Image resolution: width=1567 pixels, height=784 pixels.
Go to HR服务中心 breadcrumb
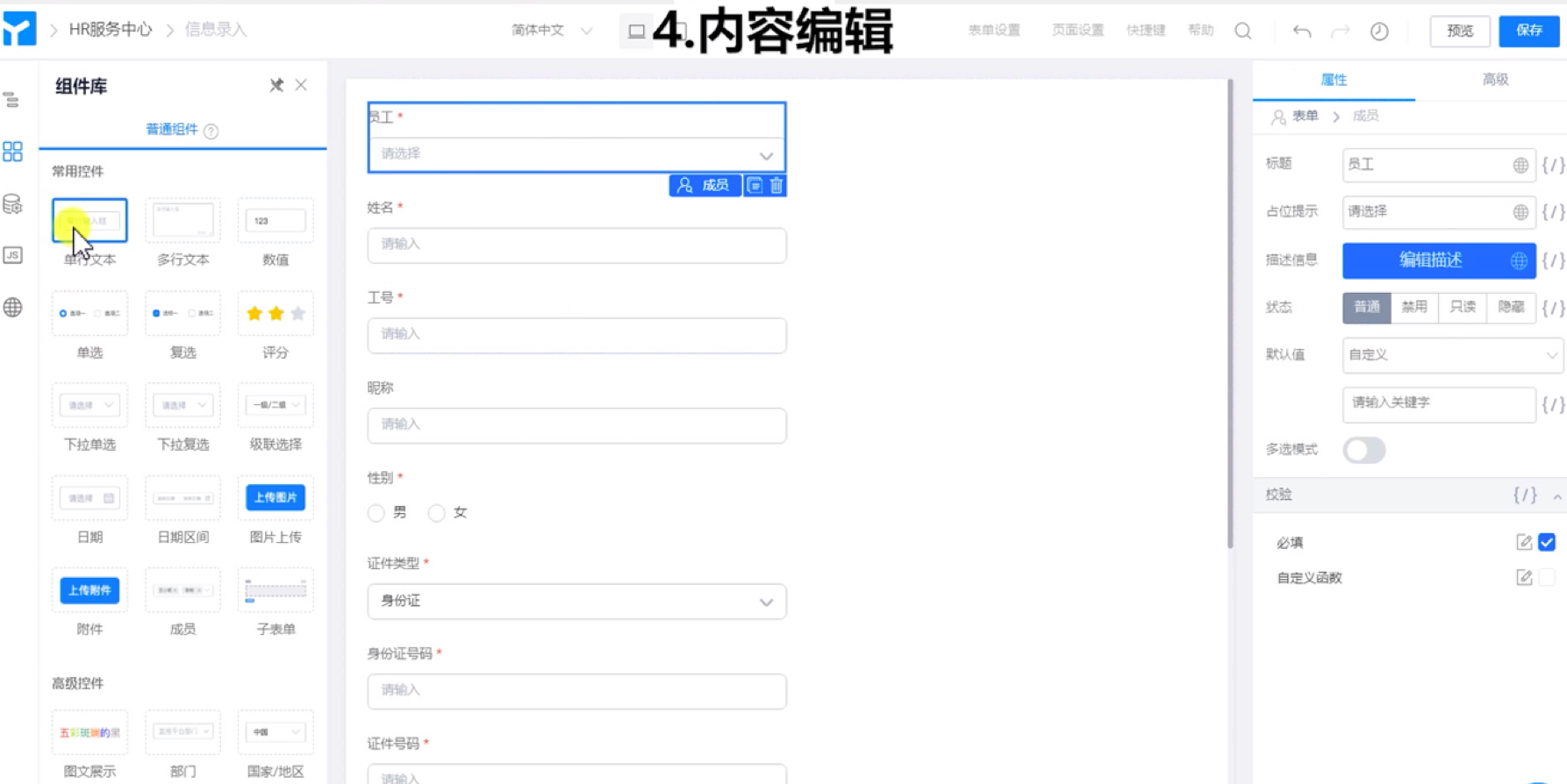pos(111,30)
